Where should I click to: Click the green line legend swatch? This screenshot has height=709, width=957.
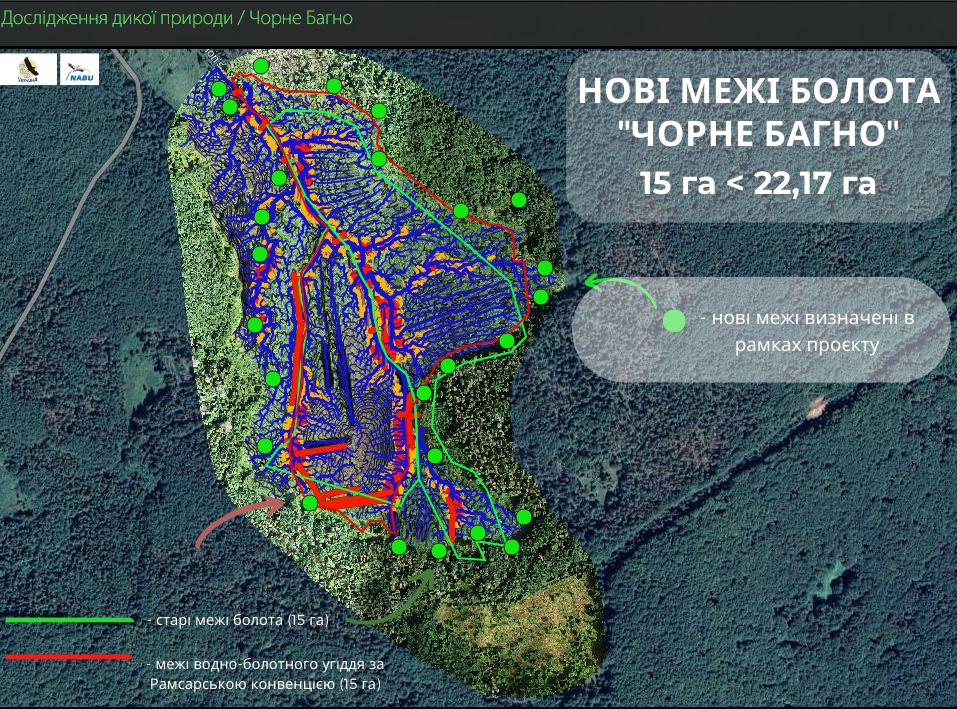click(x=68, y=620)
